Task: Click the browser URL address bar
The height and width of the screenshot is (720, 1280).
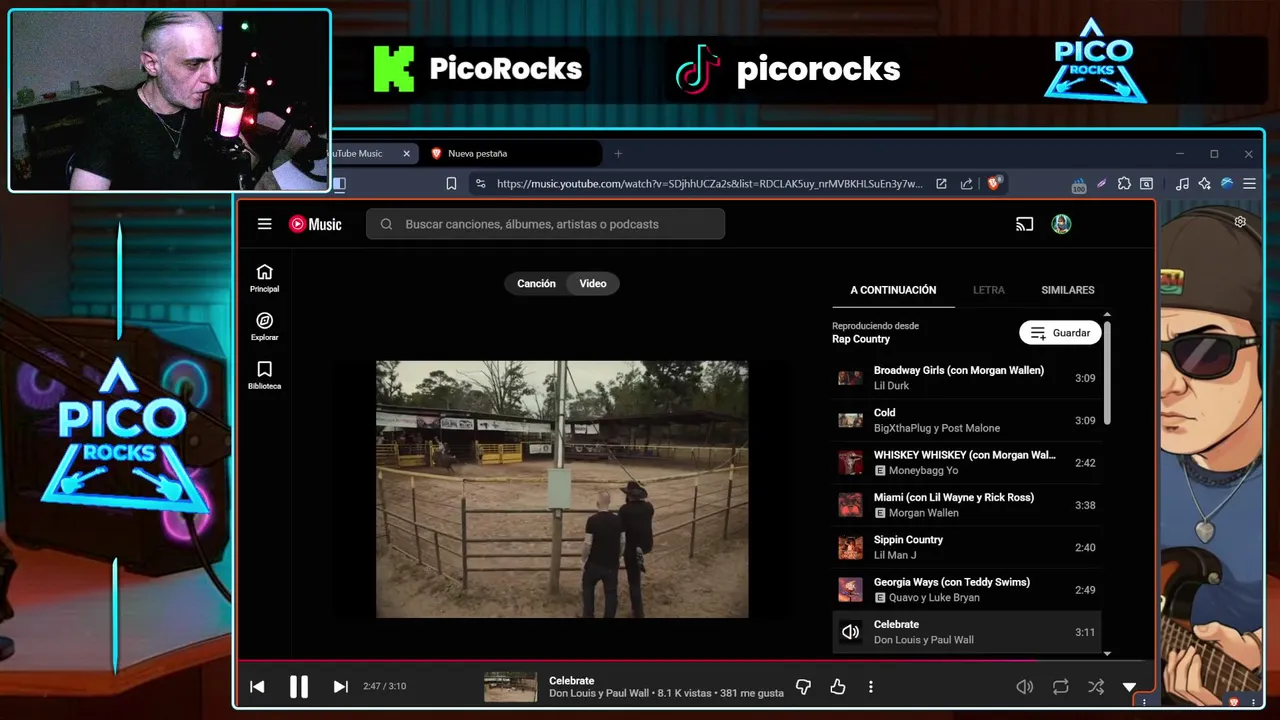Action: [709, 184]
